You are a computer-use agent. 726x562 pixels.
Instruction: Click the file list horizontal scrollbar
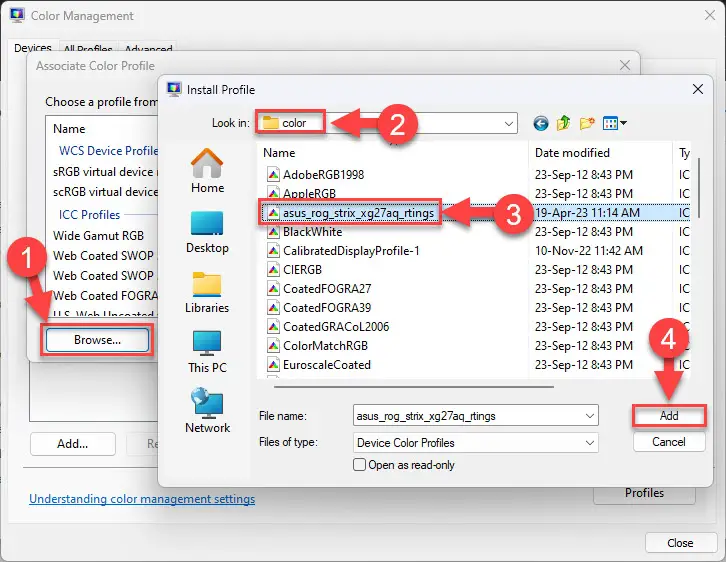pos(413,386)
